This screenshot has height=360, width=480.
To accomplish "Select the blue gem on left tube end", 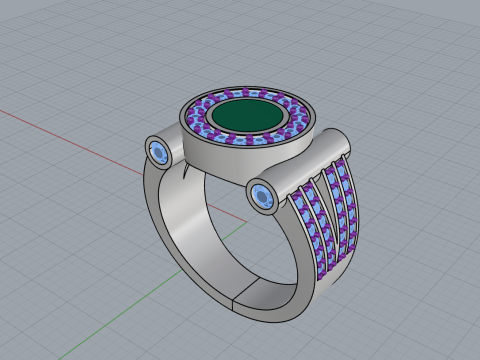I will coord(159,154).
